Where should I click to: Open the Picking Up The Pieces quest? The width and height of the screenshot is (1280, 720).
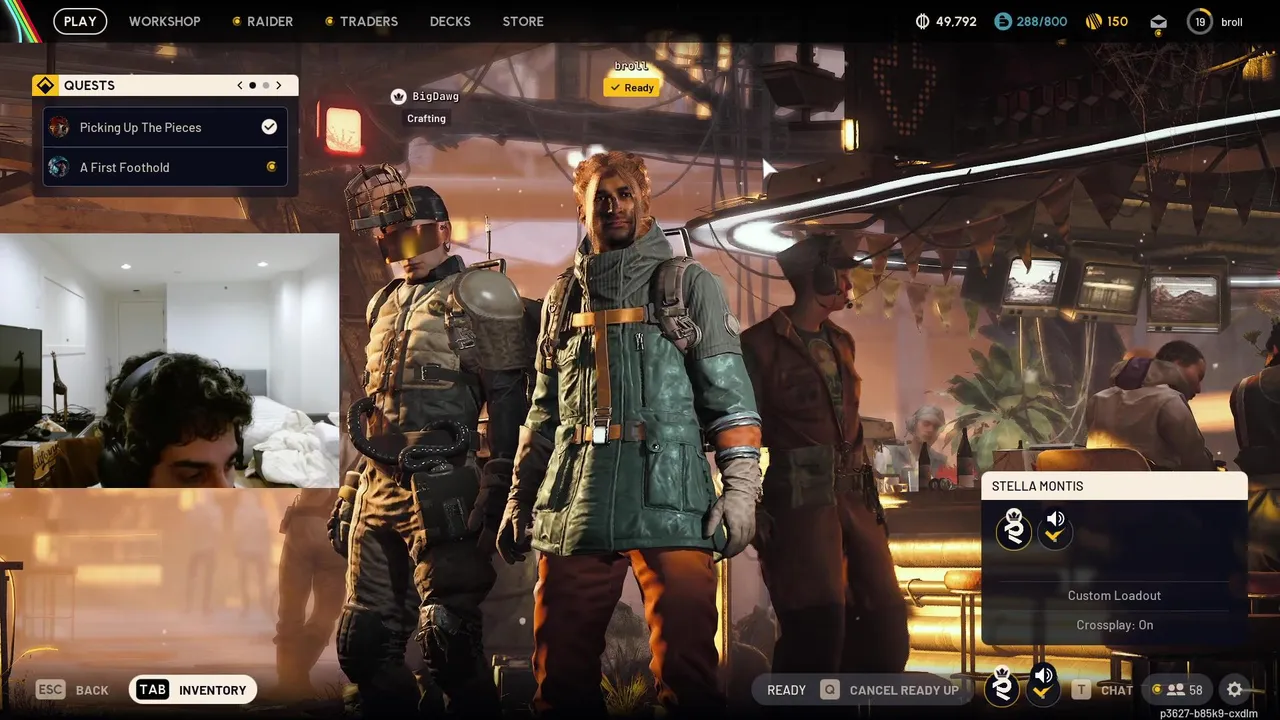165,127
